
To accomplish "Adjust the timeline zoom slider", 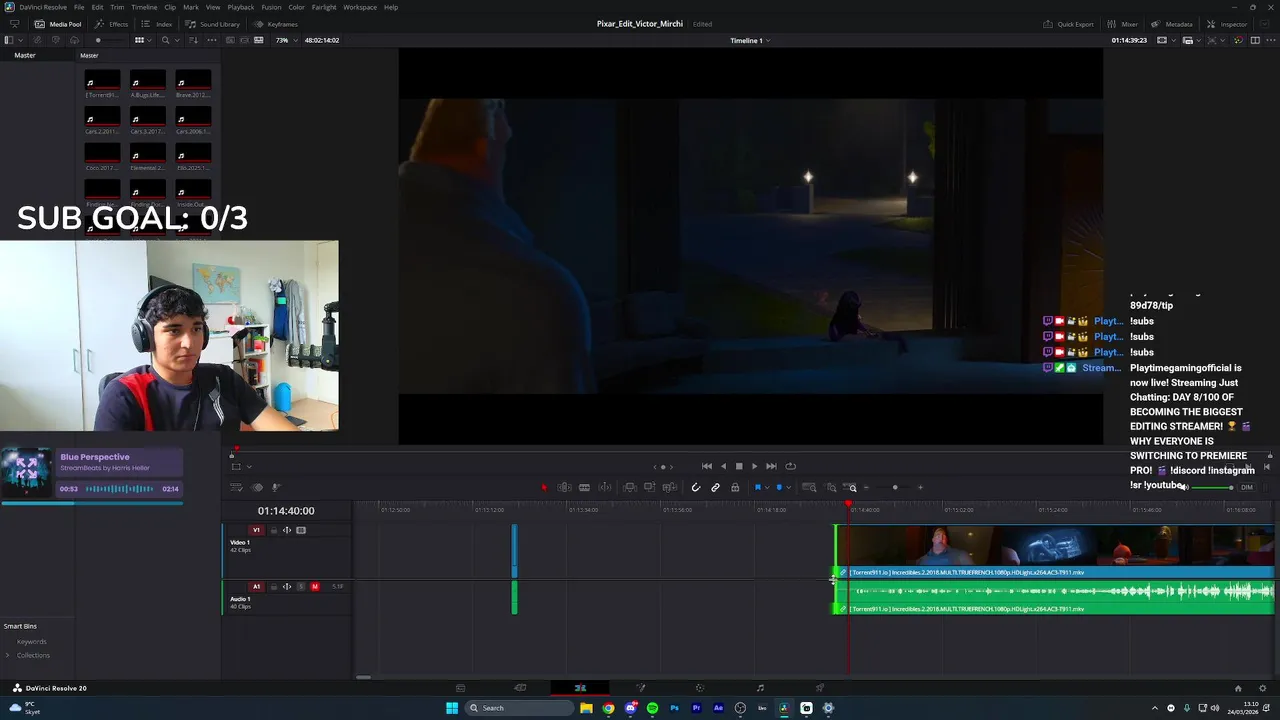I will coord(894,488).
